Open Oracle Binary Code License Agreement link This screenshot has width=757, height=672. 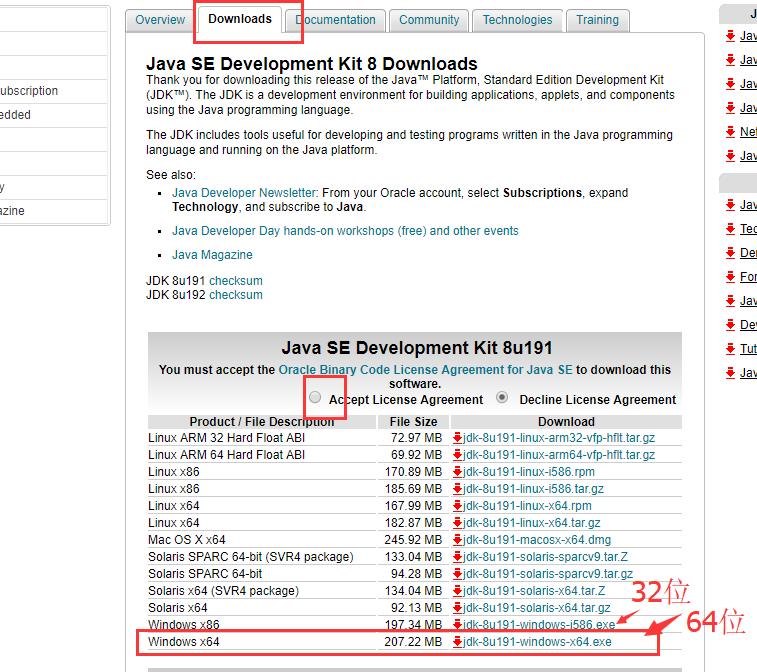[425, 370]
